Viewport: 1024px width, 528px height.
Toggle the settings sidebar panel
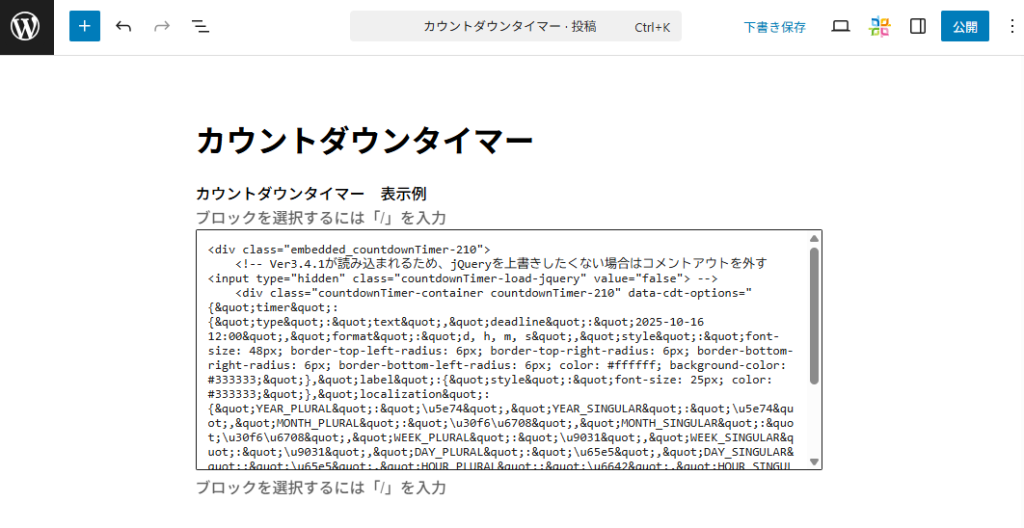(x=917, y=27)
